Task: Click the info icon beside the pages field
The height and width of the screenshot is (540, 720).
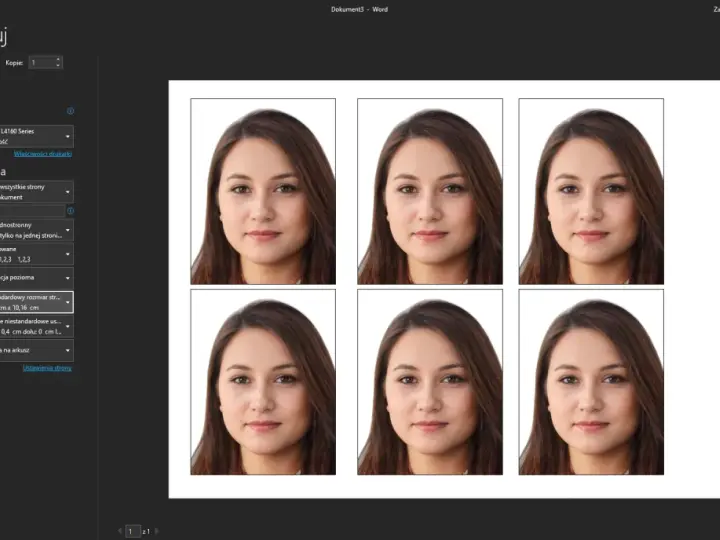Action: click(70, 211)
